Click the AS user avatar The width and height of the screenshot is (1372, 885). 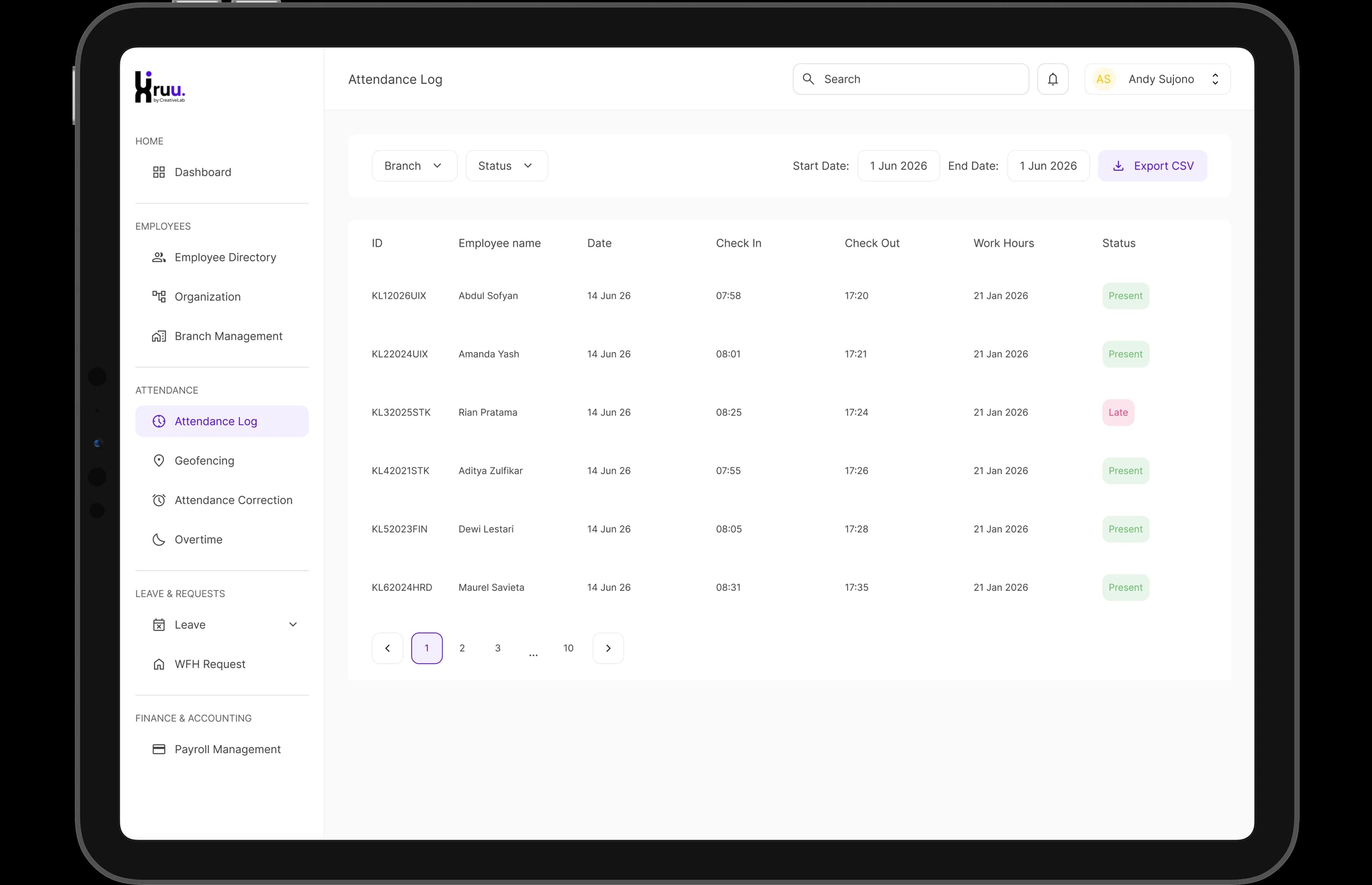[1103, 79]
